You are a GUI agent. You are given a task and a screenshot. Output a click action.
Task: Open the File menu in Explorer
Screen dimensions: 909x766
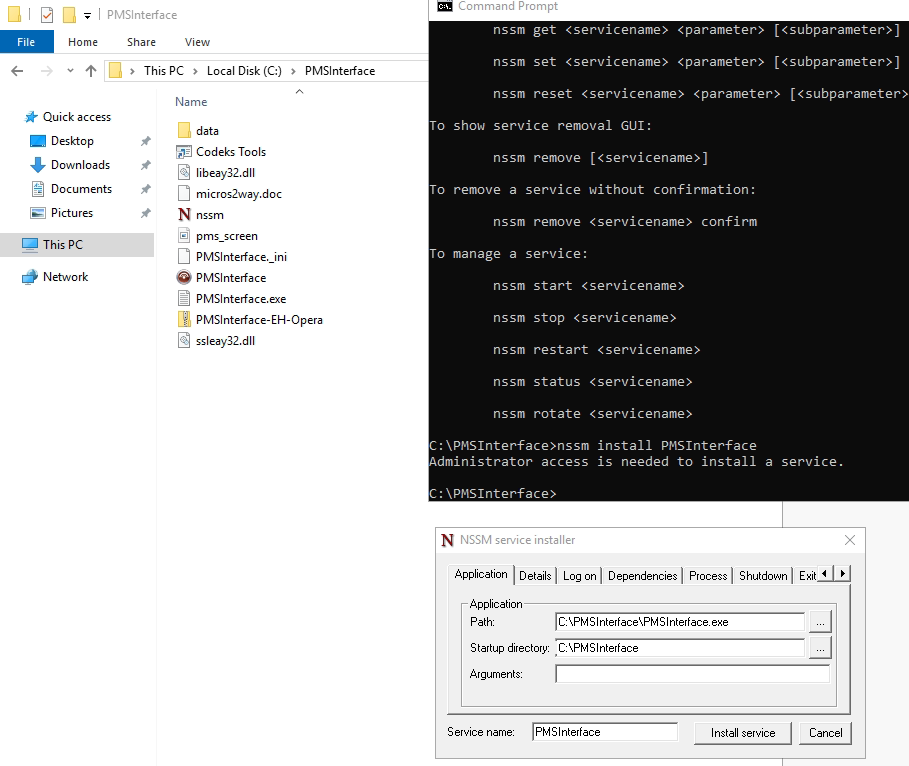pos(27,42)
